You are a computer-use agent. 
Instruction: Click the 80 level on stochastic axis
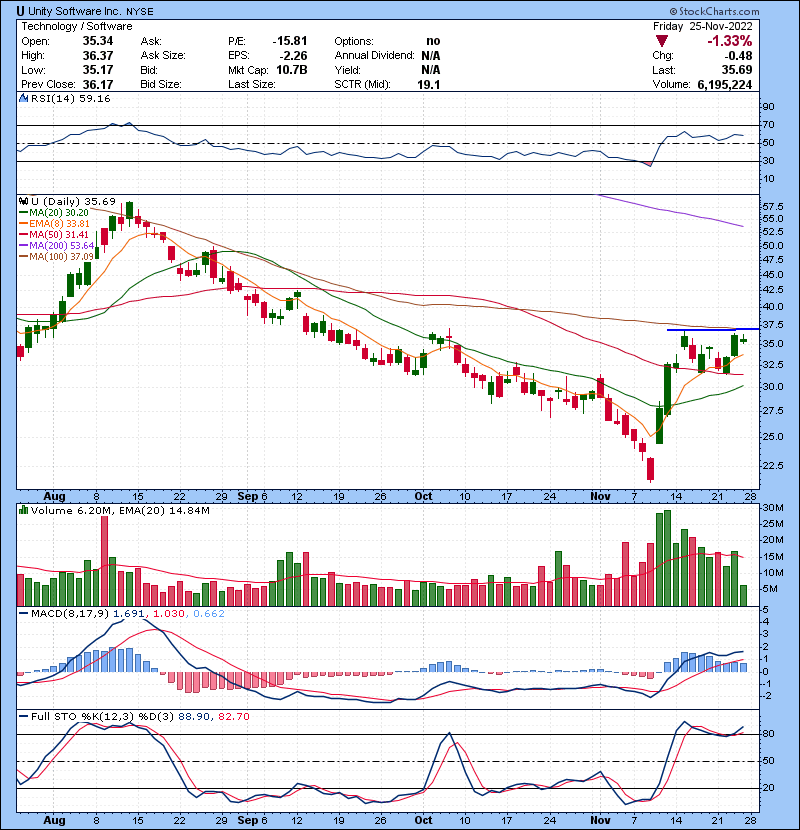coord(768,734)
